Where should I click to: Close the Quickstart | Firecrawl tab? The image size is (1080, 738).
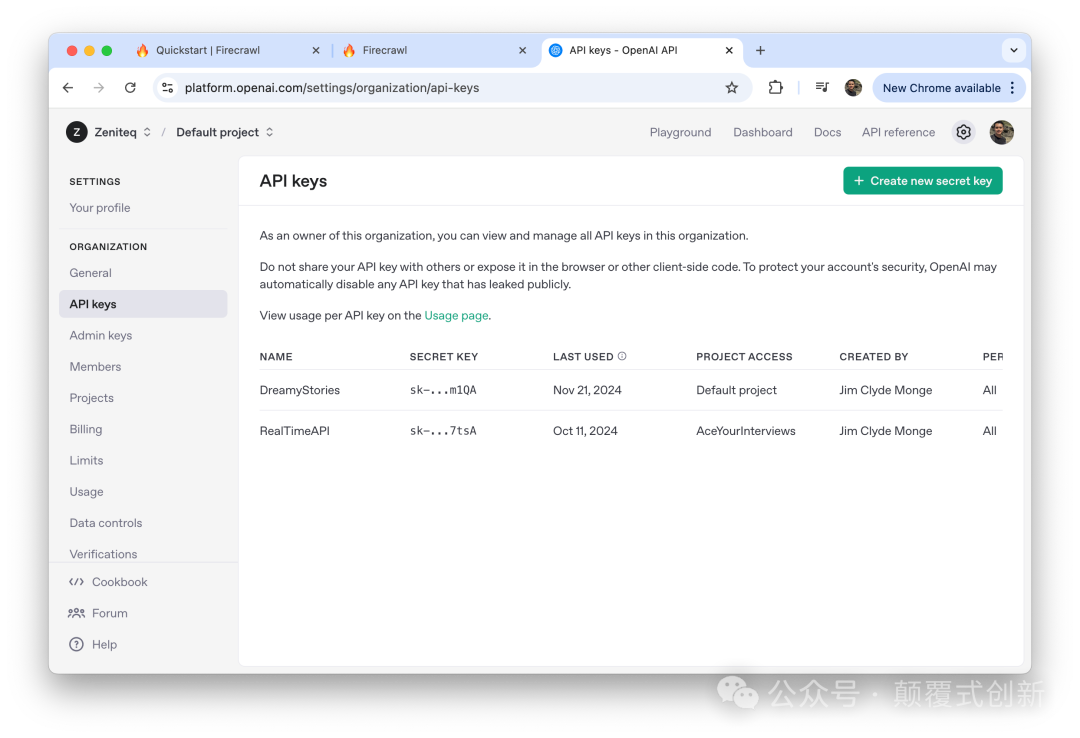315,50
